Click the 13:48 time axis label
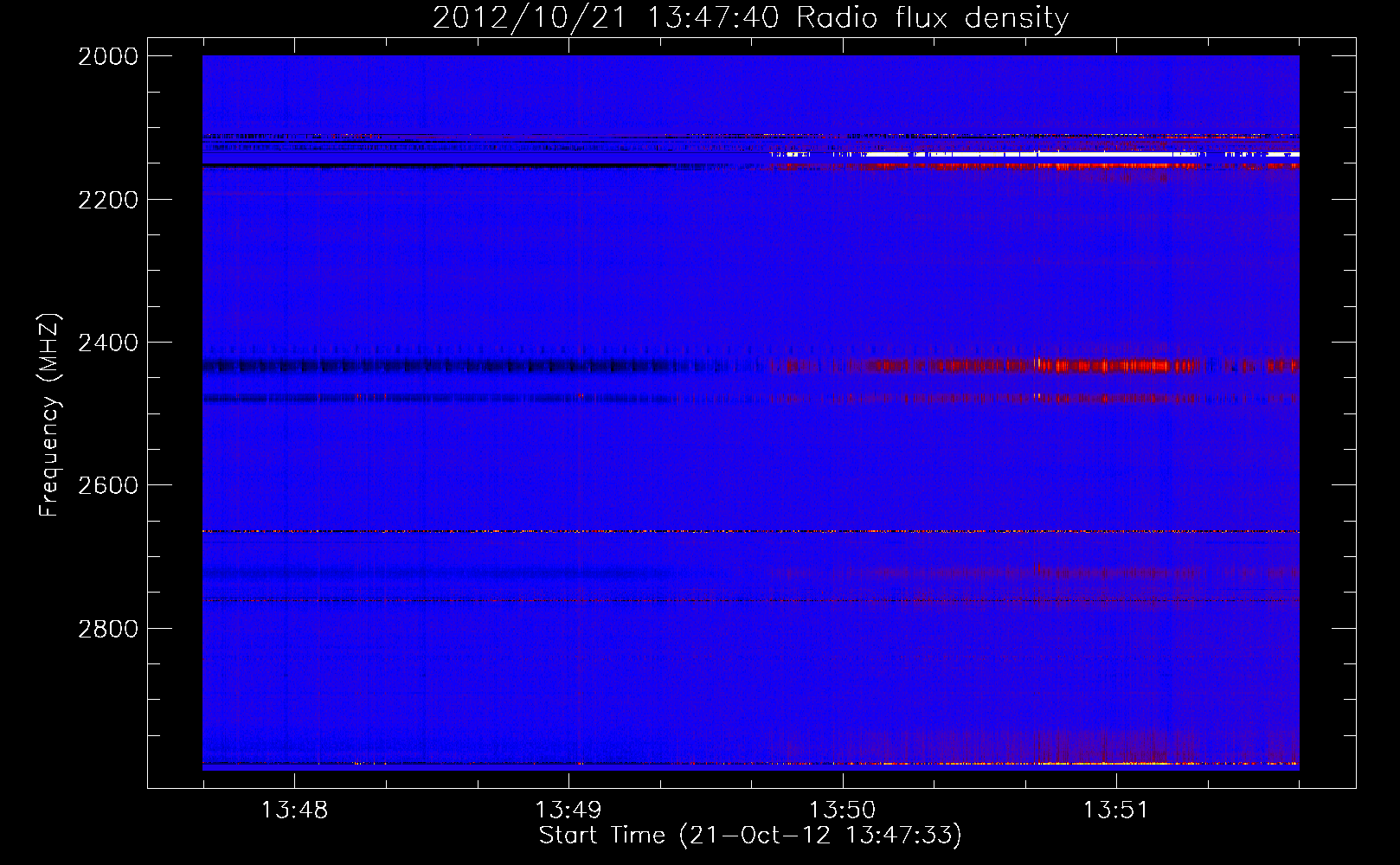This screenshot has width=1400, height=865. (294, 811)
